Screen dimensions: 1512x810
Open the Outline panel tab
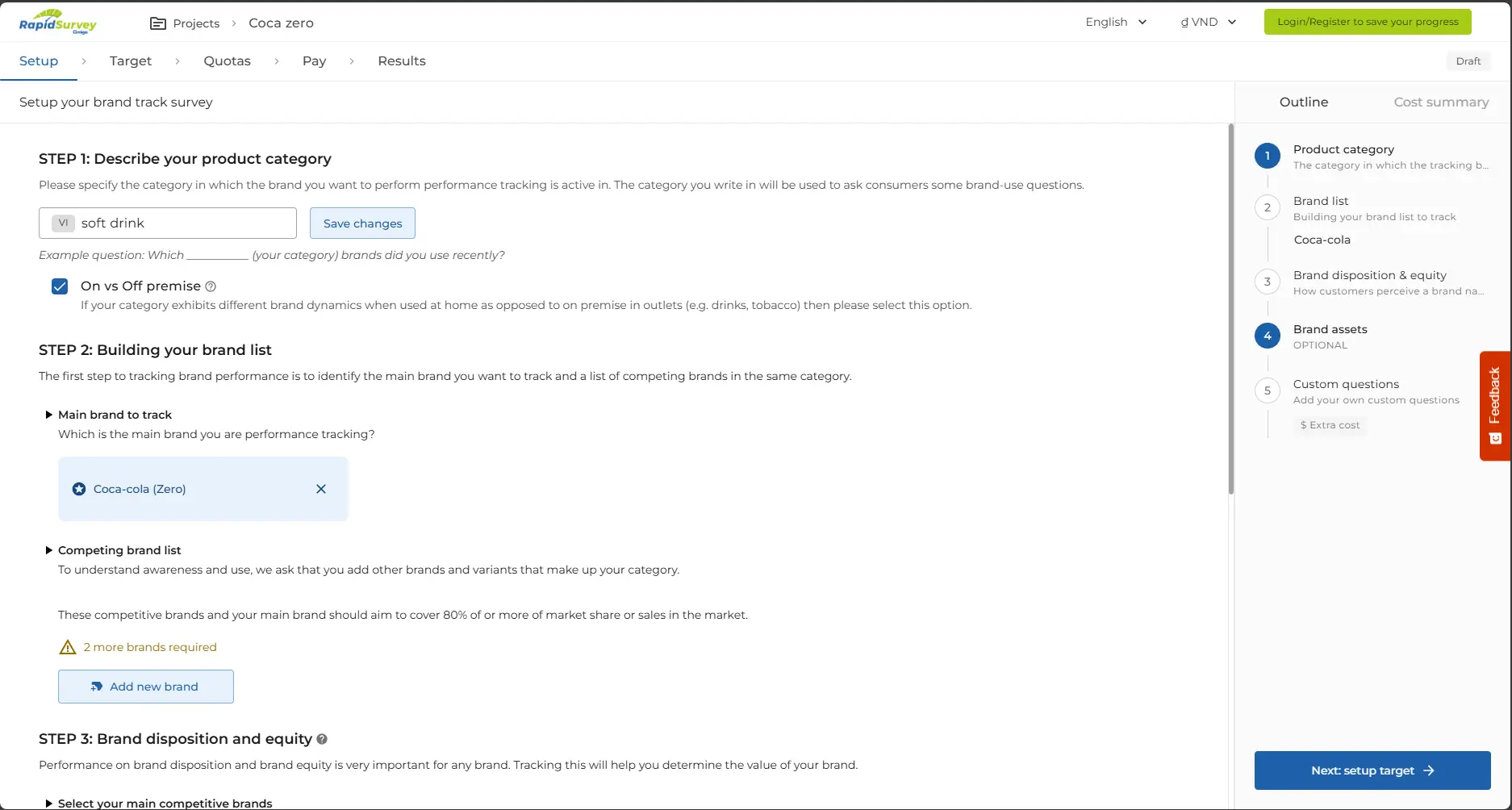pyautogui.click(x=1304, y=102)
